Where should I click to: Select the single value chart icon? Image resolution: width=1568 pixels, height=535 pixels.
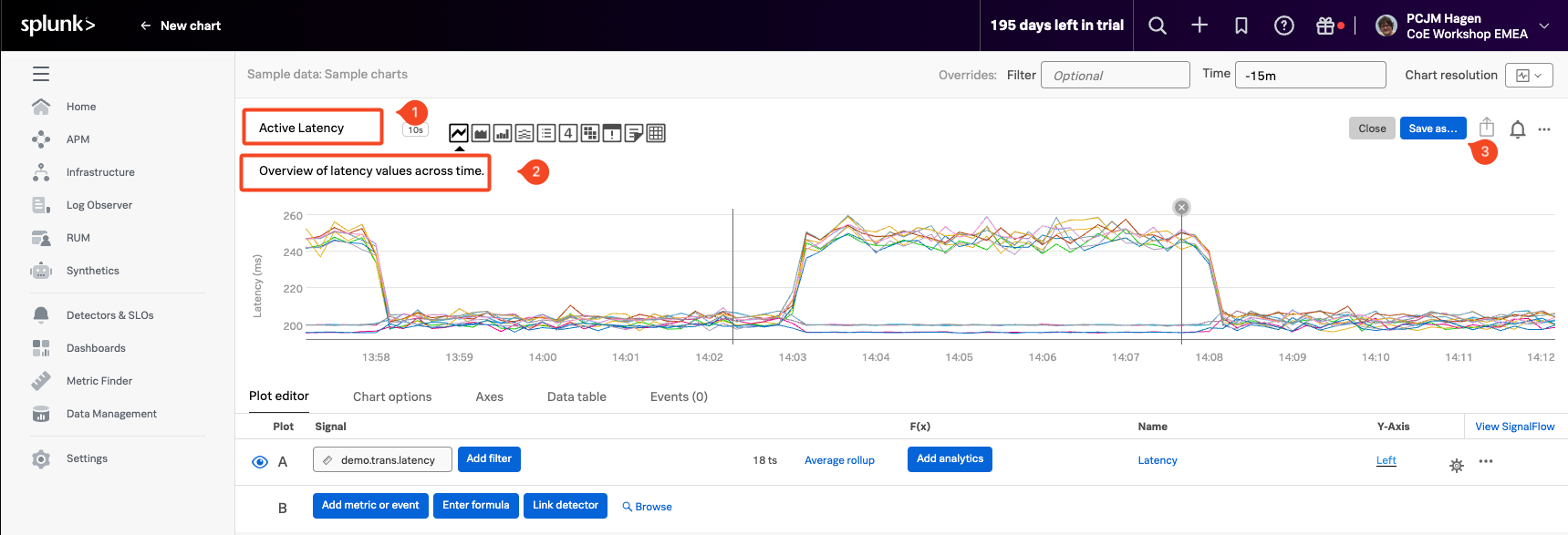coord(567,134)
